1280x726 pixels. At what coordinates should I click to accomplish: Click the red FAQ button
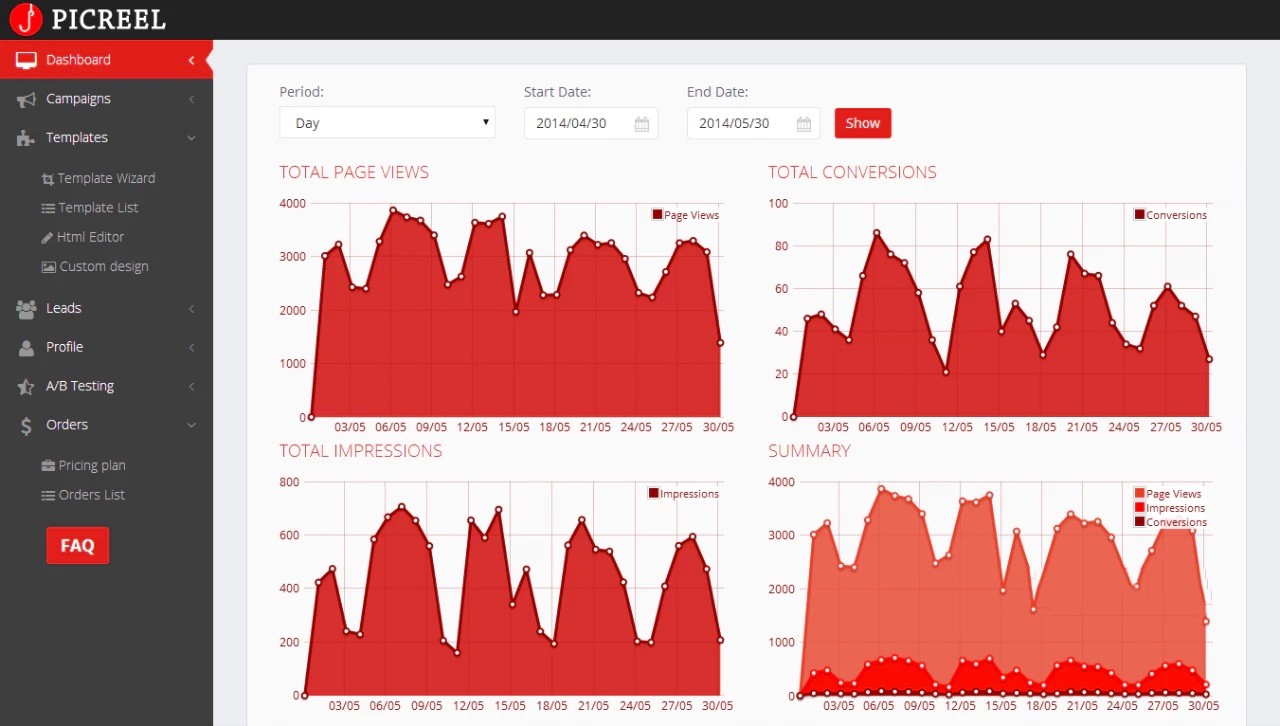pyautogui.click(x=77, y=546)
